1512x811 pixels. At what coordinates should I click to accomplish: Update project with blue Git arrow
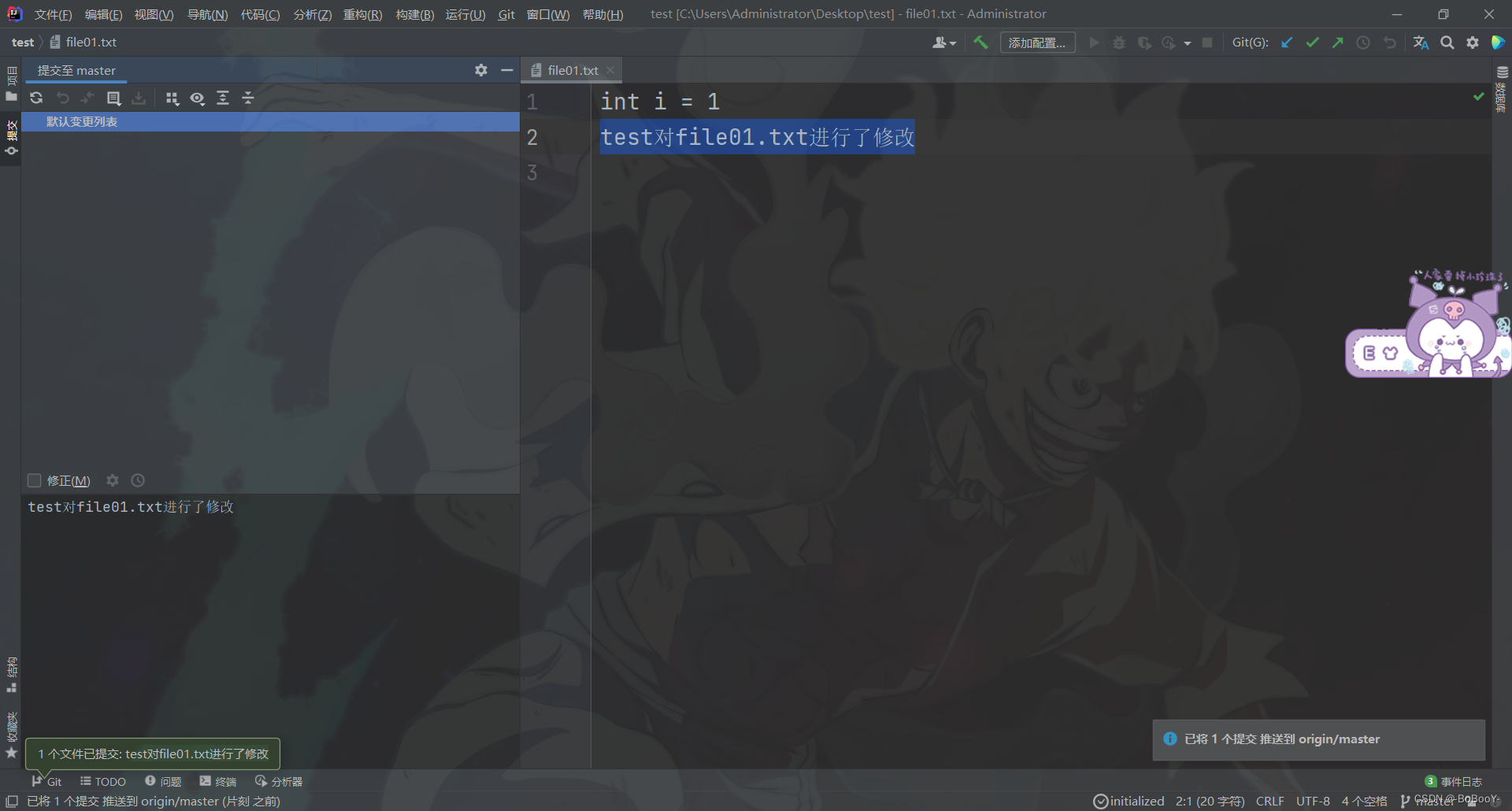tap(1287, 43)
